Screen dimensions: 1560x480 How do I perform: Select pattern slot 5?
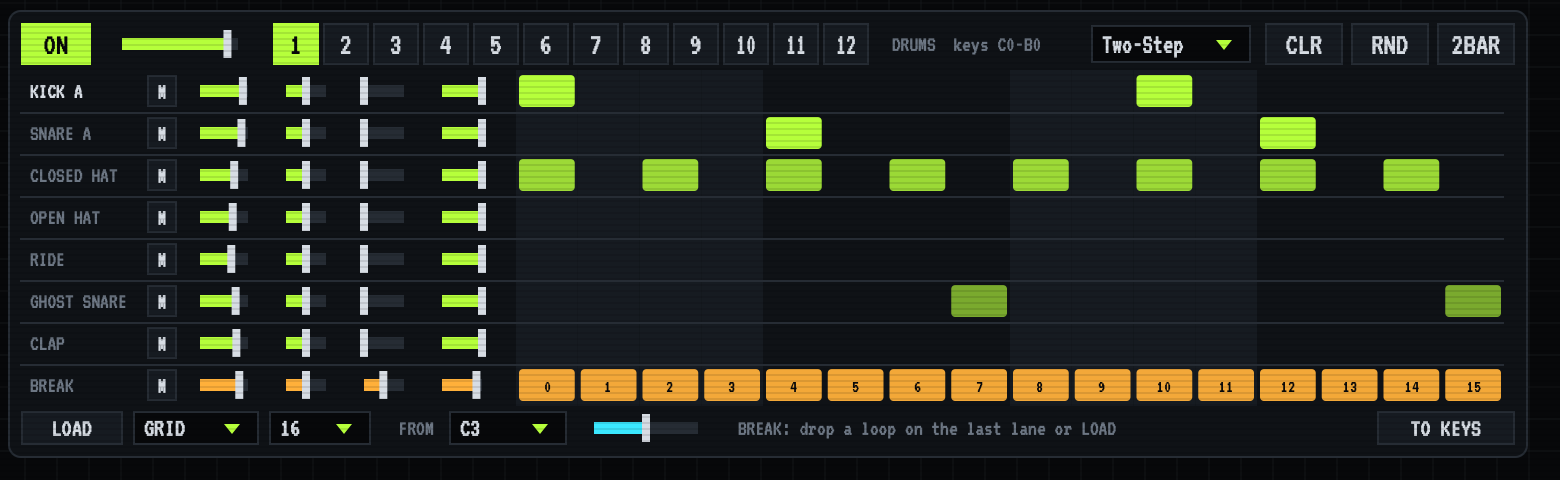pos(496,45)
